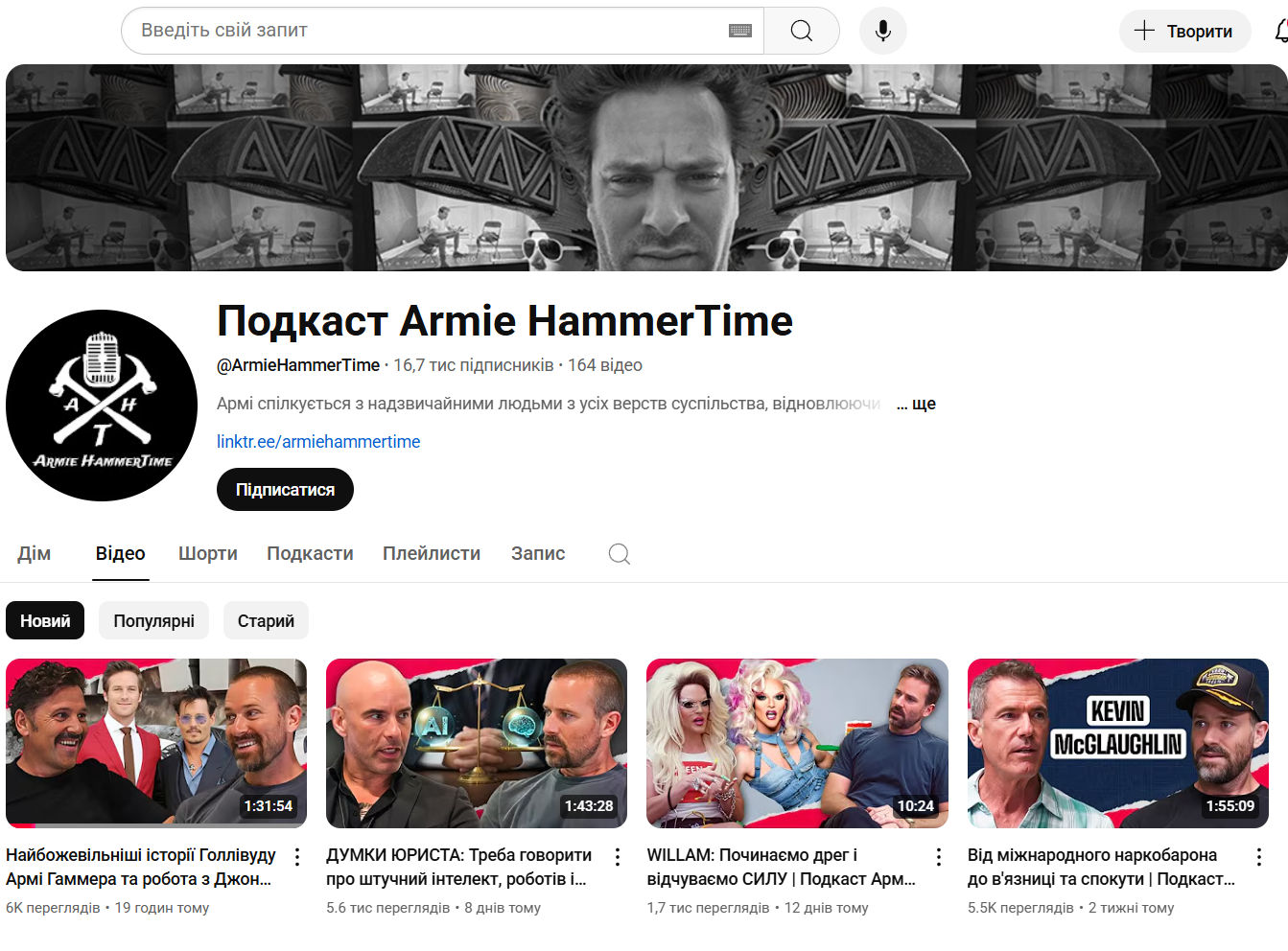This screenshot has width=1288, height=951.
Task: Sort videos by 'Популярні' chip
Action: pyautogui.click(x=154, y=621)
